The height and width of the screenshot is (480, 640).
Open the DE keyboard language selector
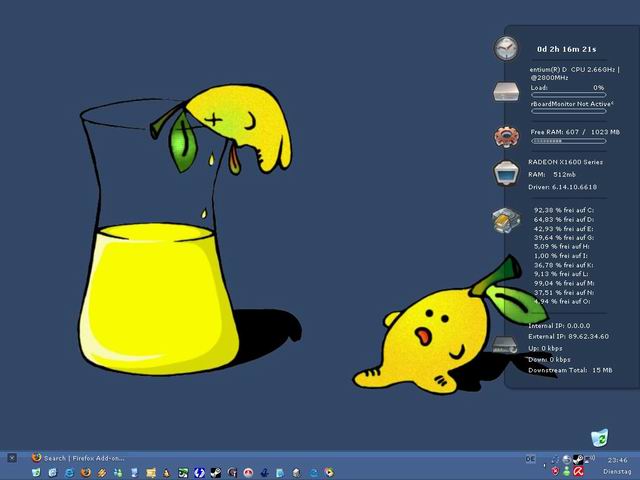pyautogui.click(x=530, y=458)
